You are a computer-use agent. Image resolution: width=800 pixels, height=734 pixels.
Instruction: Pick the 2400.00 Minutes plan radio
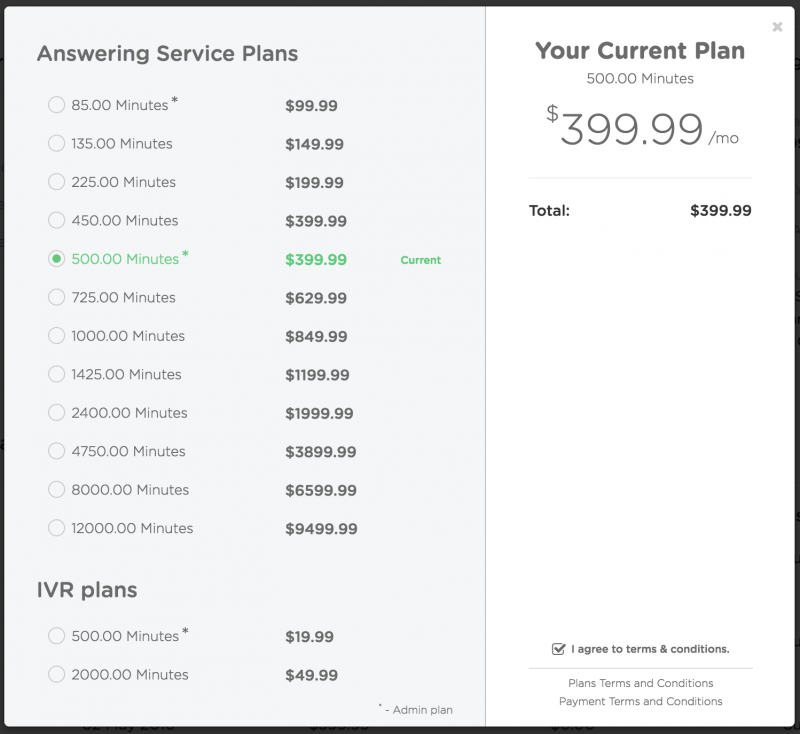57,413
